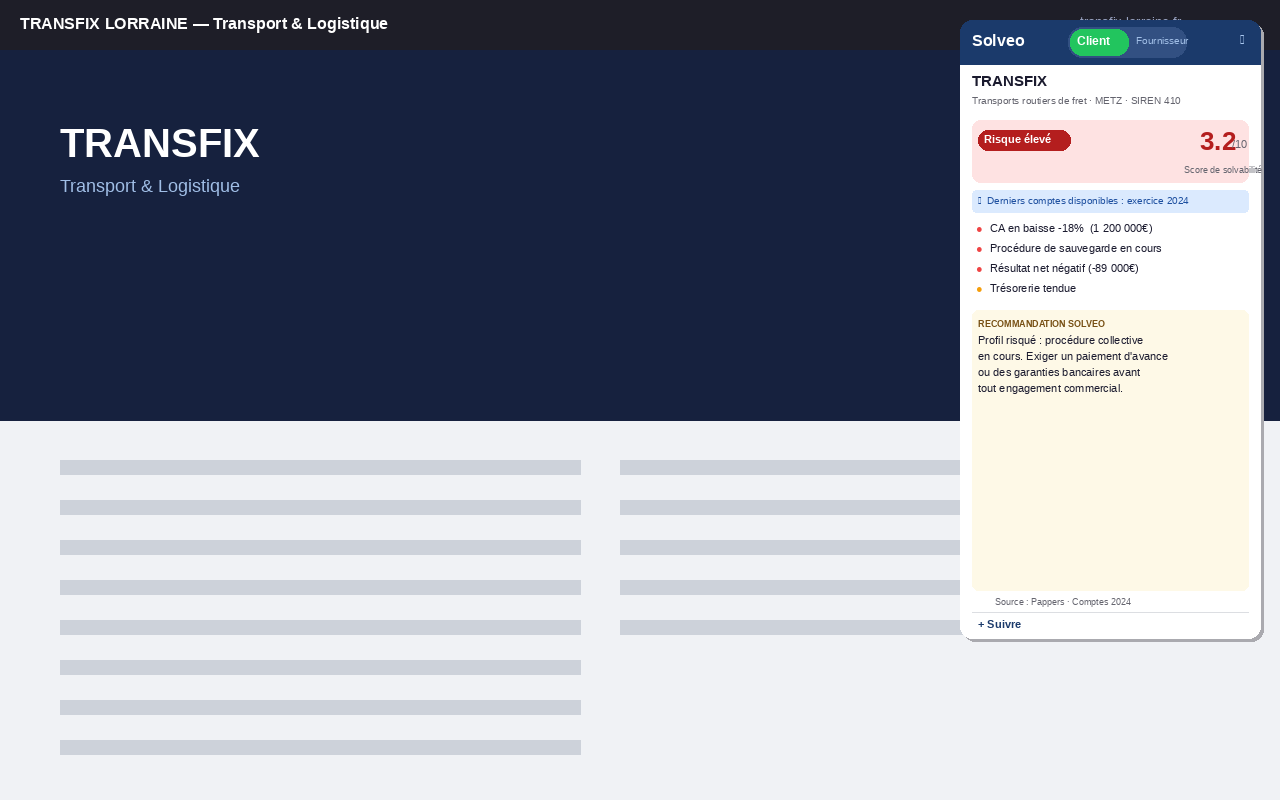Image resolution: width=1280 pixels, height=800 pixels.
Task: Click the Risque élevé badge
Action: point(1024,140)
